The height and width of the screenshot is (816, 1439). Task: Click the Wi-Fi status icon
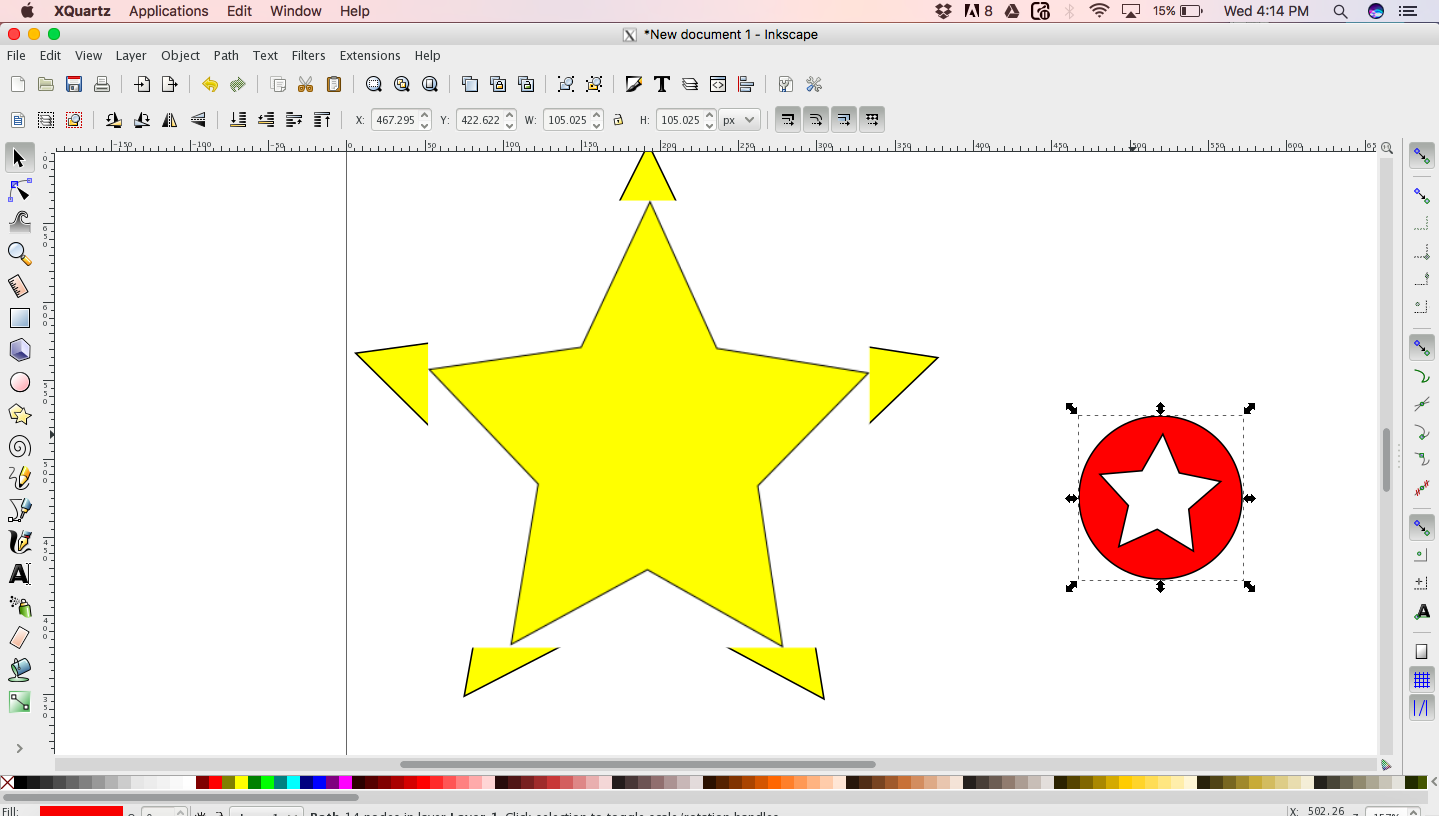1100,11
